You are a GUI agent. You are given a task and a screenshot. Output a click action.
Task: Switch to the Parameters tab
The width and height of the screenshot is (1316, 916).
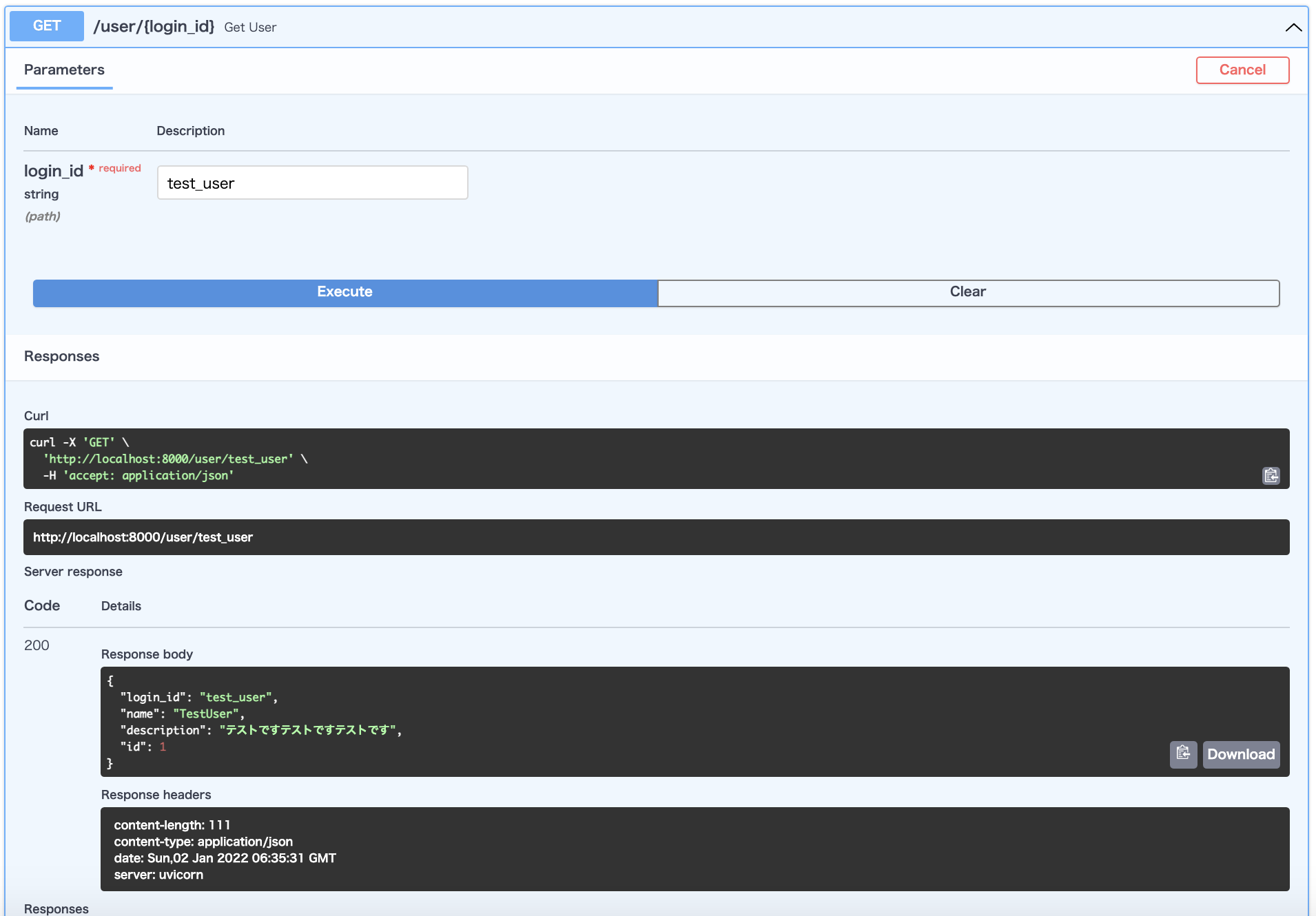pyautogui.click(x=64, y=70)
